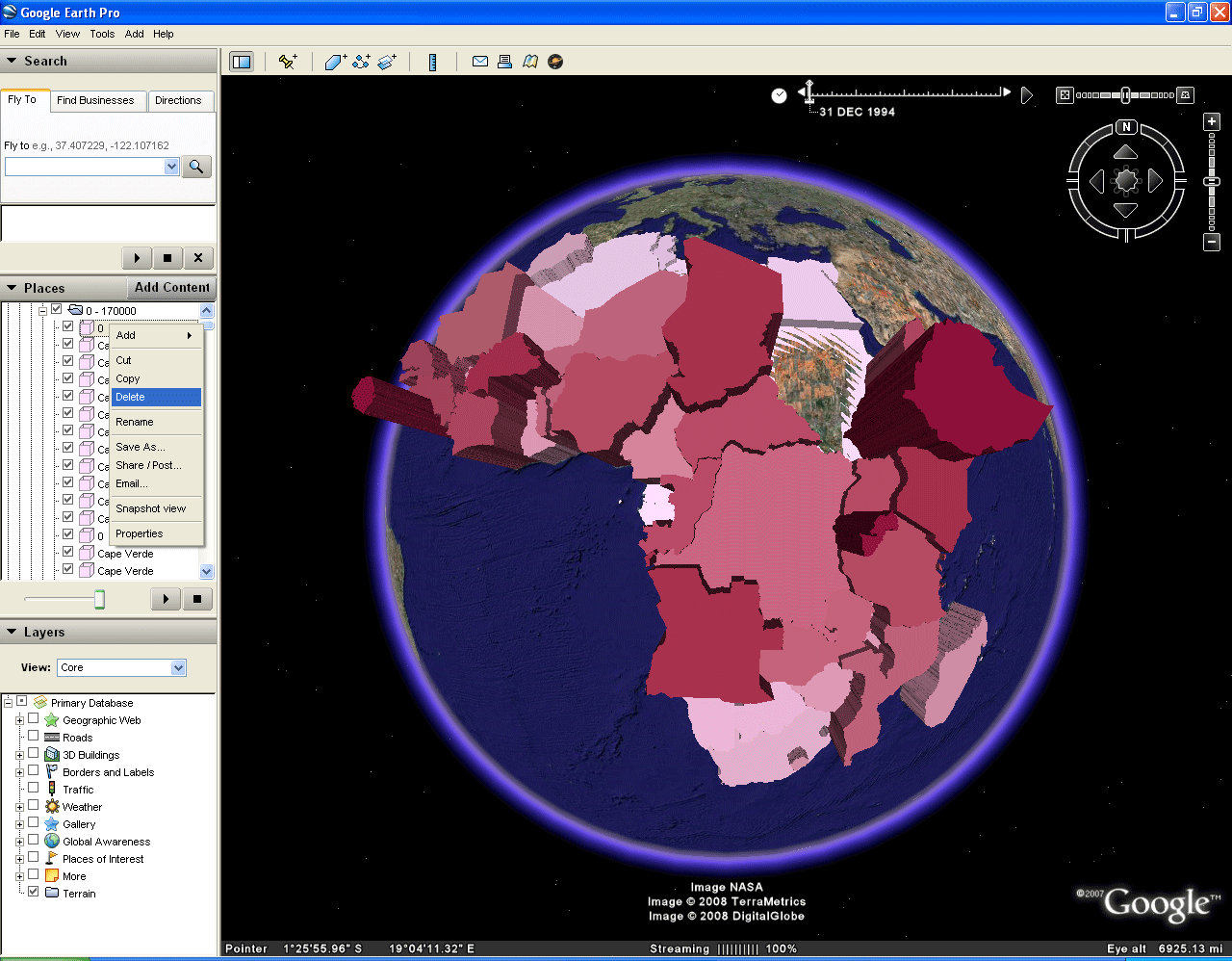Enable the Weather layer
The image size is (1232, 961).
(34, 806)
